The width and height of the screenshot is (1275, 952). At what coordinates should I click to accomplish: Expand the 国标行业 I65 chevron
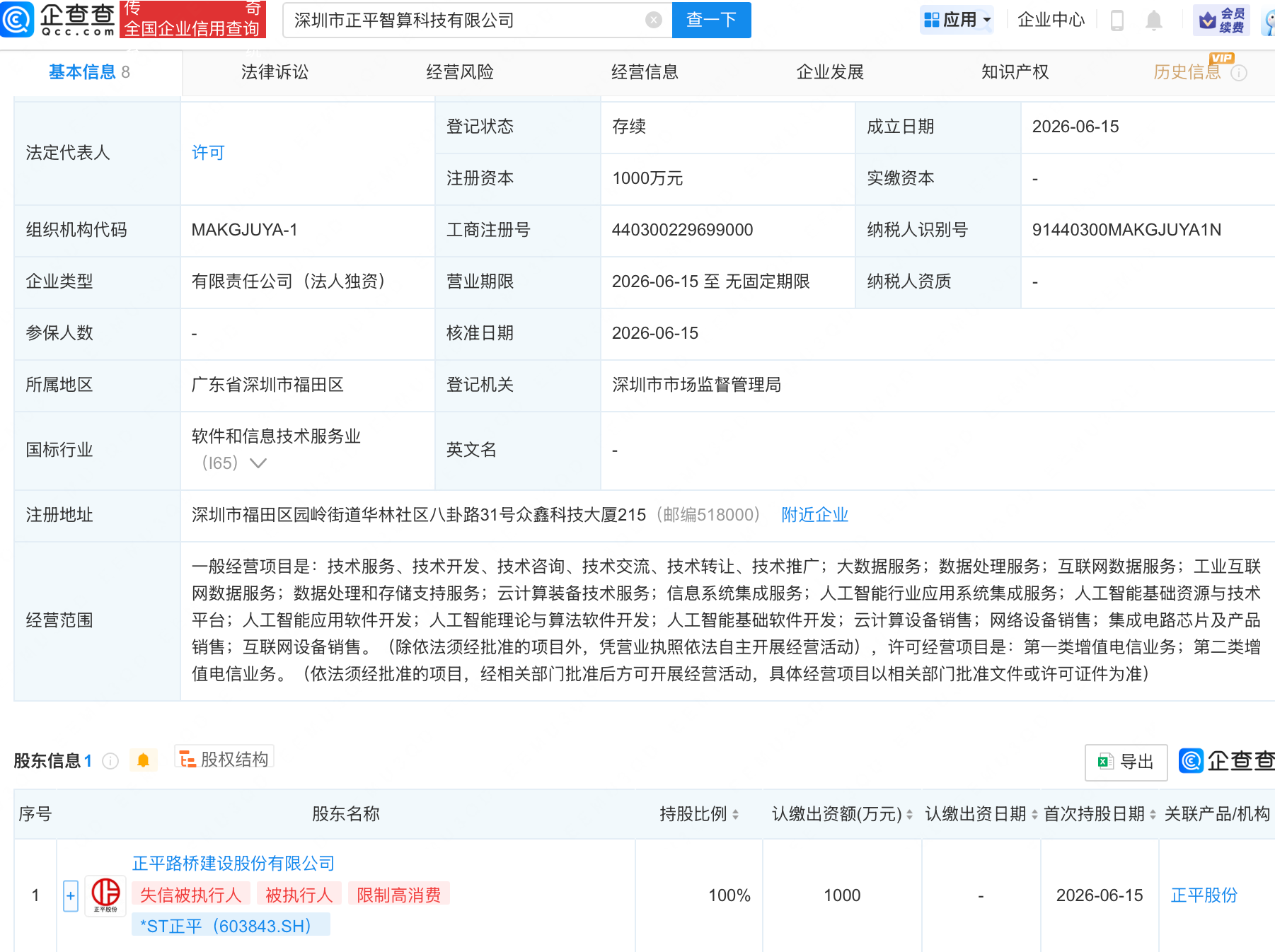pyautogui.click(x=258, y=463)
